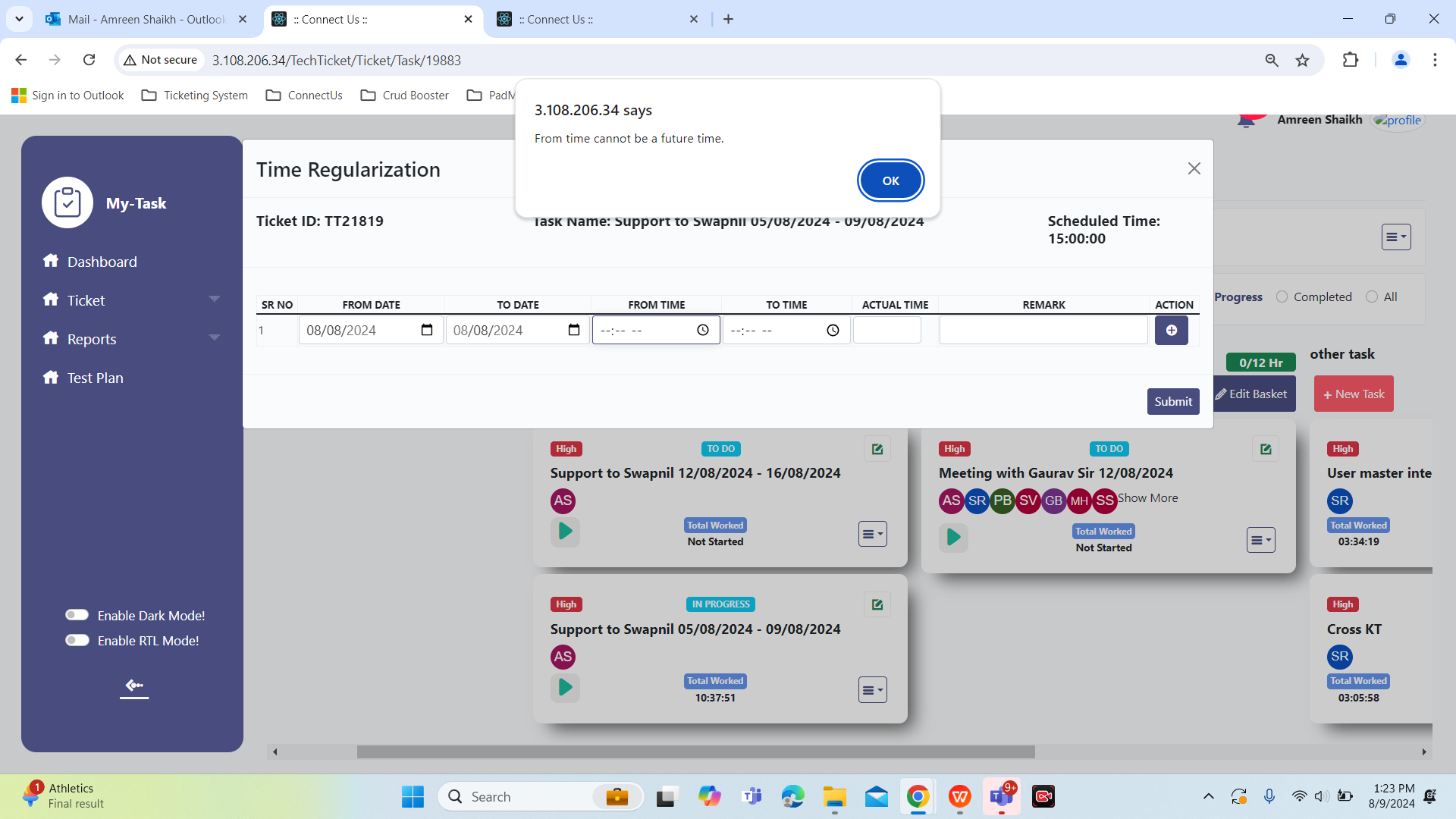Image resolution: width=1456 pixels, height=819 pixels.
Task: Switch to the Mail - Amreen Shaikh Outlook tab
Action: [146, 19]
